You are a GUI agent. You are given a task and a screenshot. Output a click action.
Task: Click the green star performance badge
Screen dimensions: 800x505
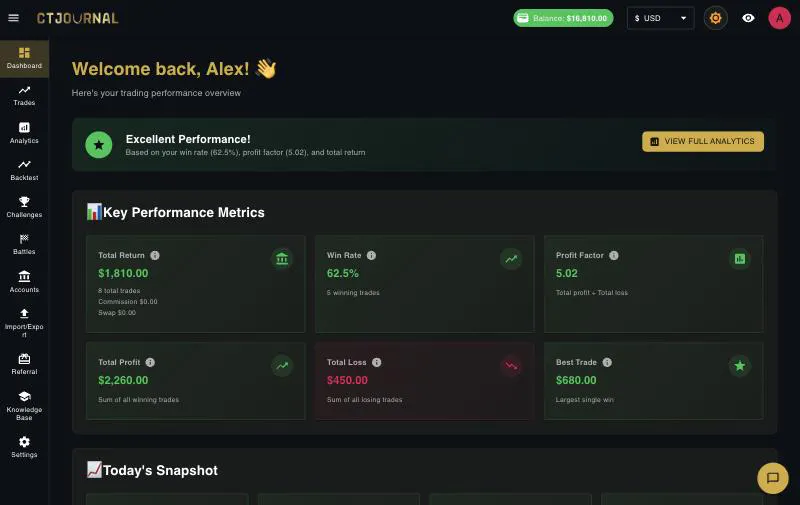pyautogui.click(x=98, y=145)
